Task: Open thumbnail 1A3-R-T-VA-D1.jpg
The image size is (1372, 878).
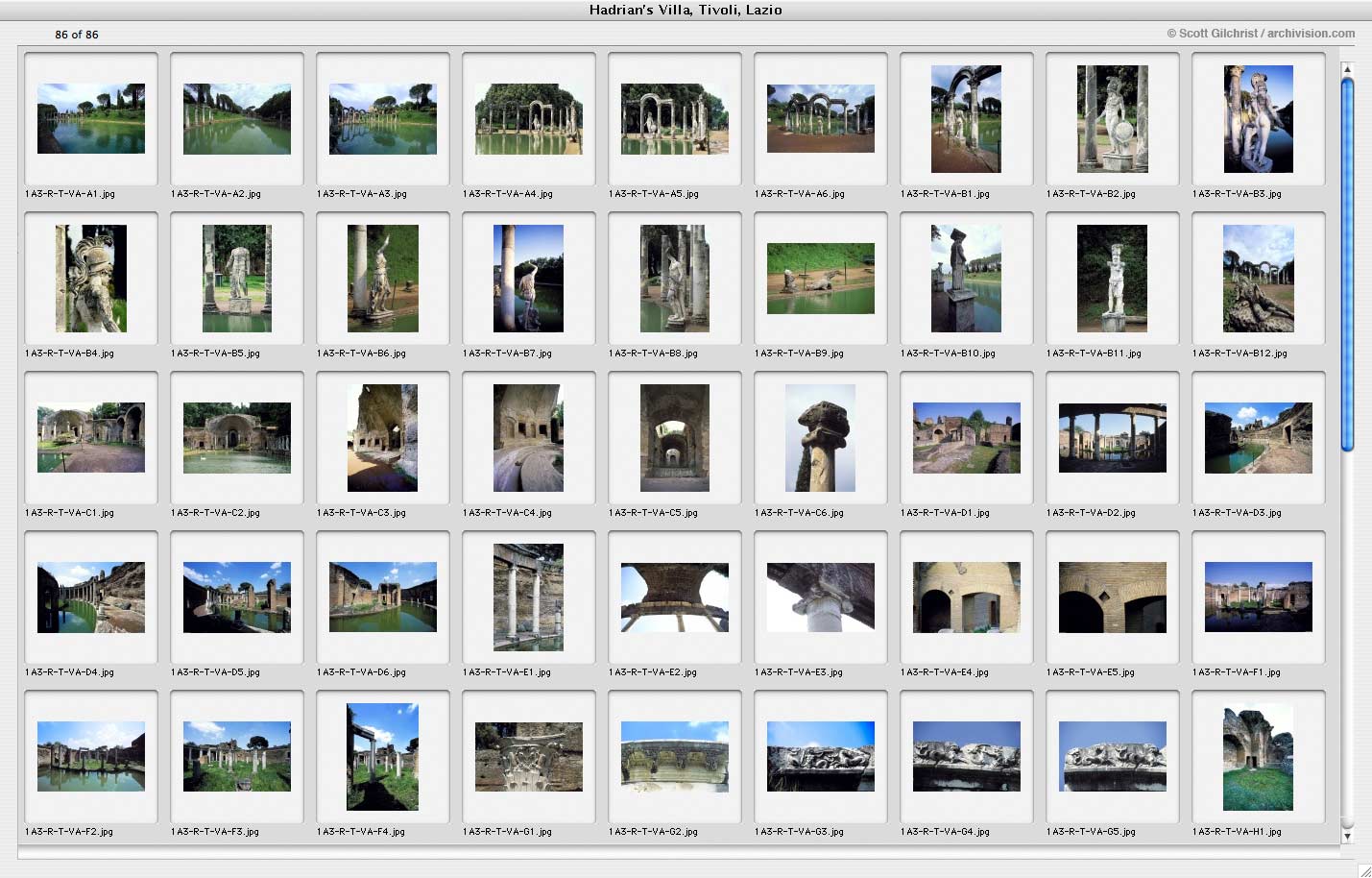Action: pos(967,438)
